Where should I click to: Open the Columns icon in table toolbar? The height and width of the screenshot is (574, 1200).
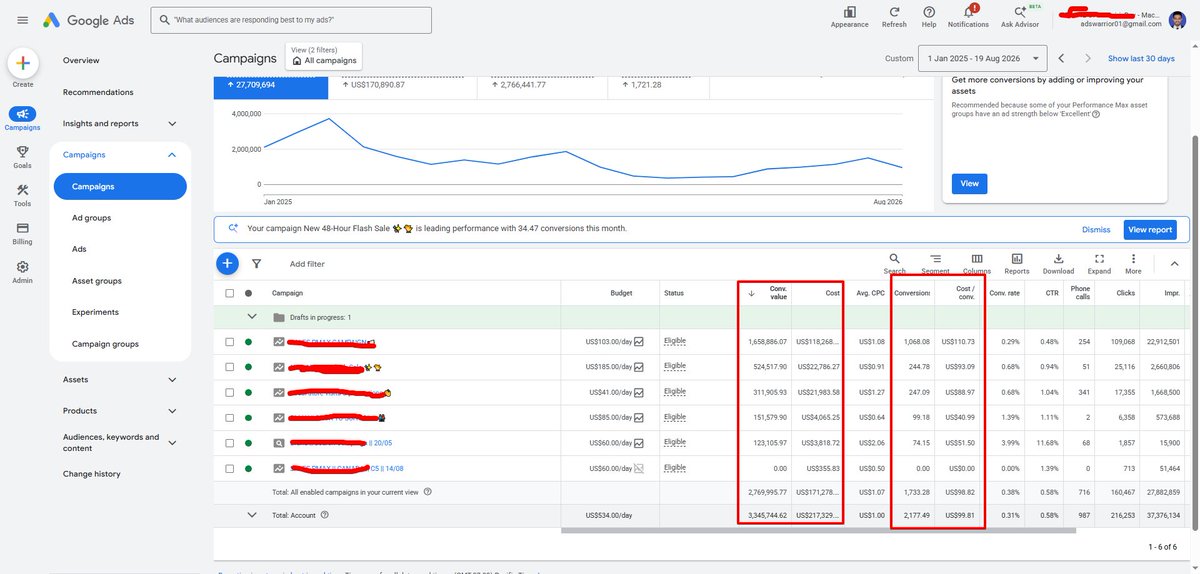pos(977,258)
